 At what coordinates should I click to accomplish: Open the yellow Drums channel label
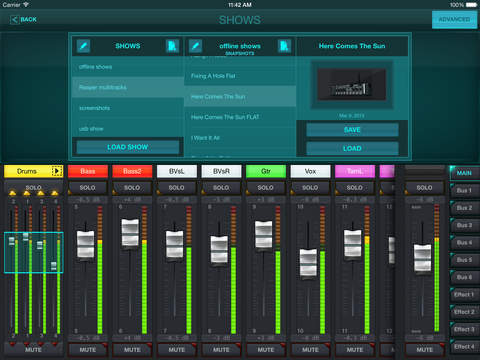(x=27, y=171)
